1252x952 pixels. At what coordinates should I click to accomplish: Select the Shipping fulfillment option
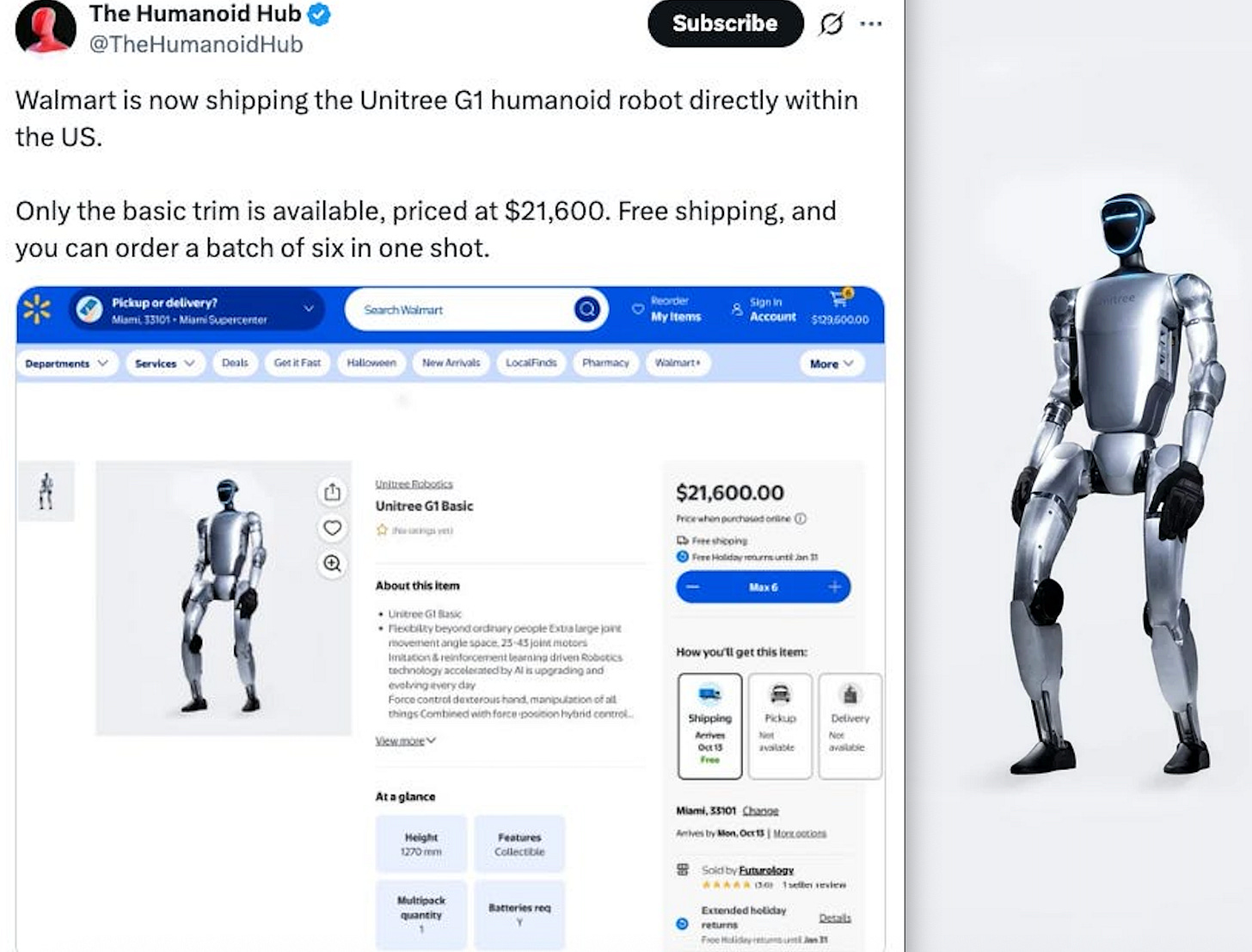pos(709,727)
